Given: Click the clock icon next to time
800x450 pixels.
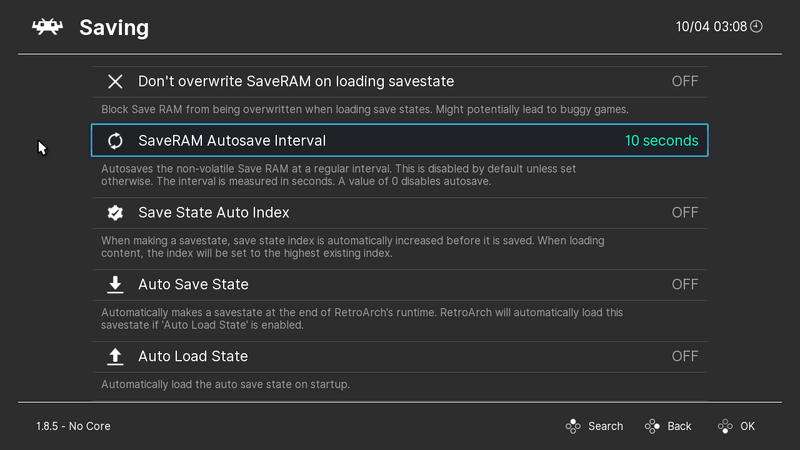Looking at the screenshot, I should click(x=756, y=26).
